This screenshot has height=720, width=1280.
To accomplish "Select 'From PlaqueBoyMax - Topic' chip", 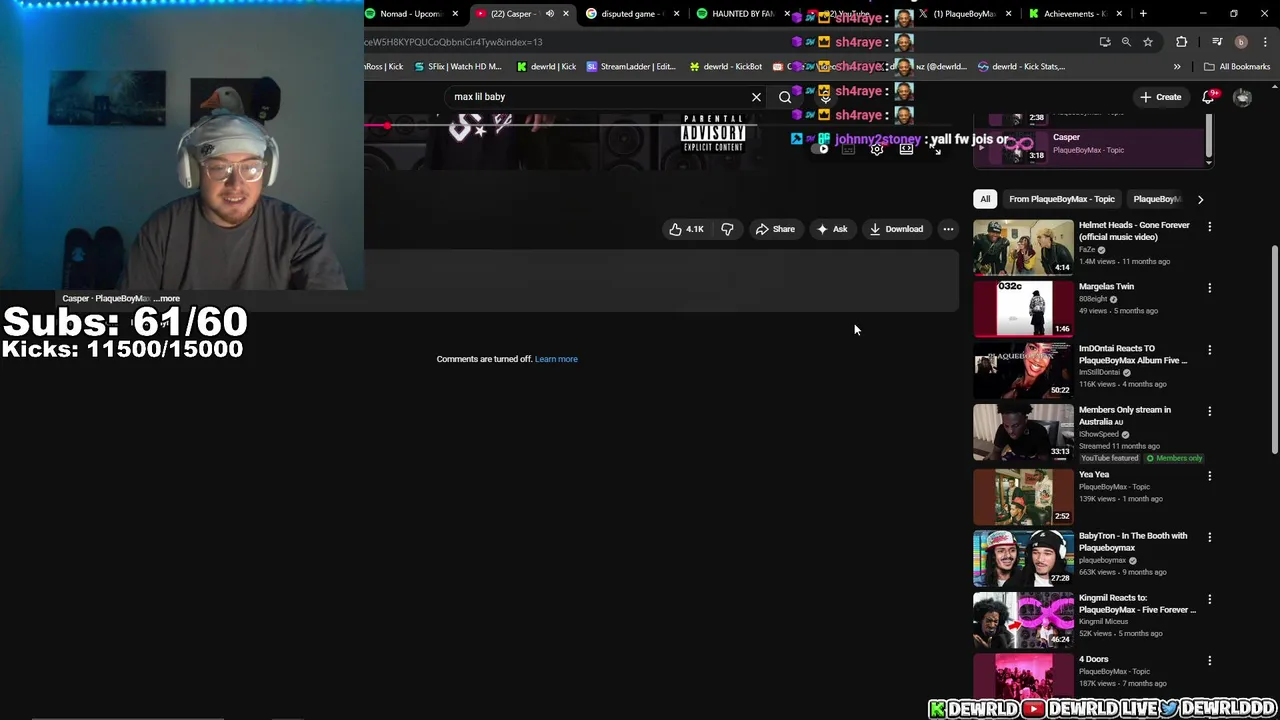I will (1061, 199).
